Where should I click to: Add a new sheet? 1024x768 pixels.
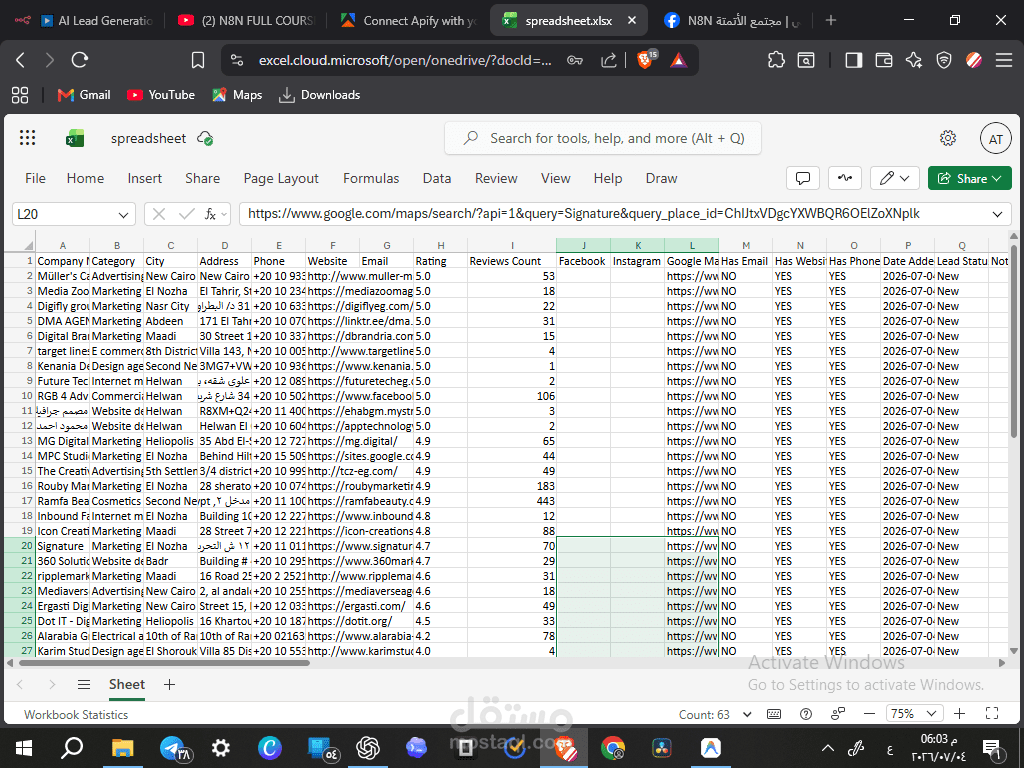pos(169,684)
